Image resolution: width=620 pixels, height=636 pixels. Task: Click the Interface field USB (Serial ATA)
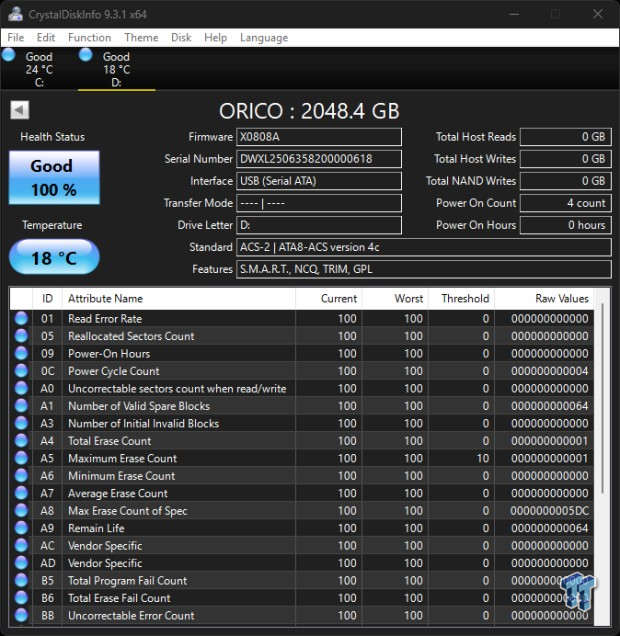pos(319,181)
